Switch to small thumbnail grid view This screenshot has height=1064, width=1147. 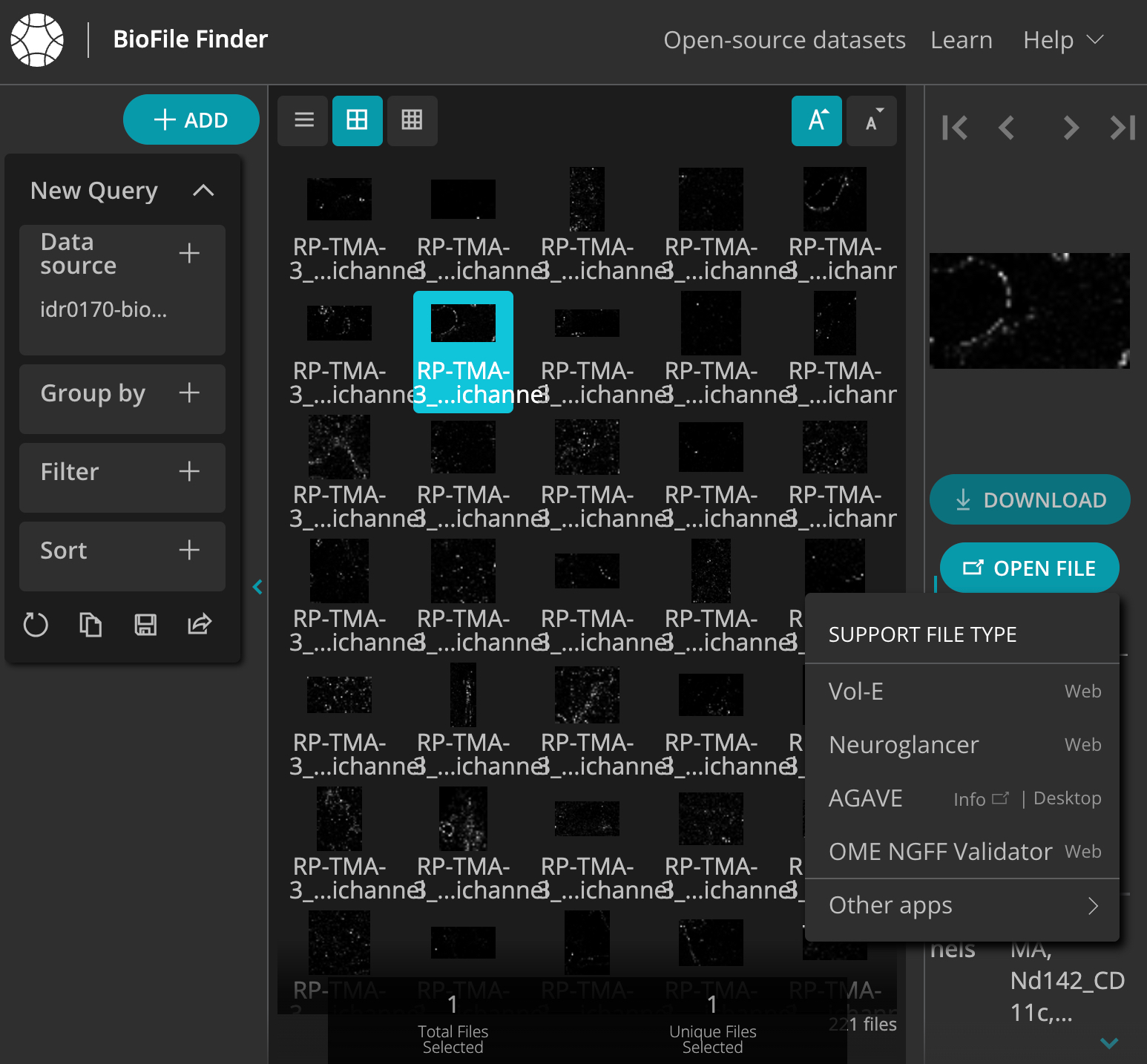coord(412,120)
